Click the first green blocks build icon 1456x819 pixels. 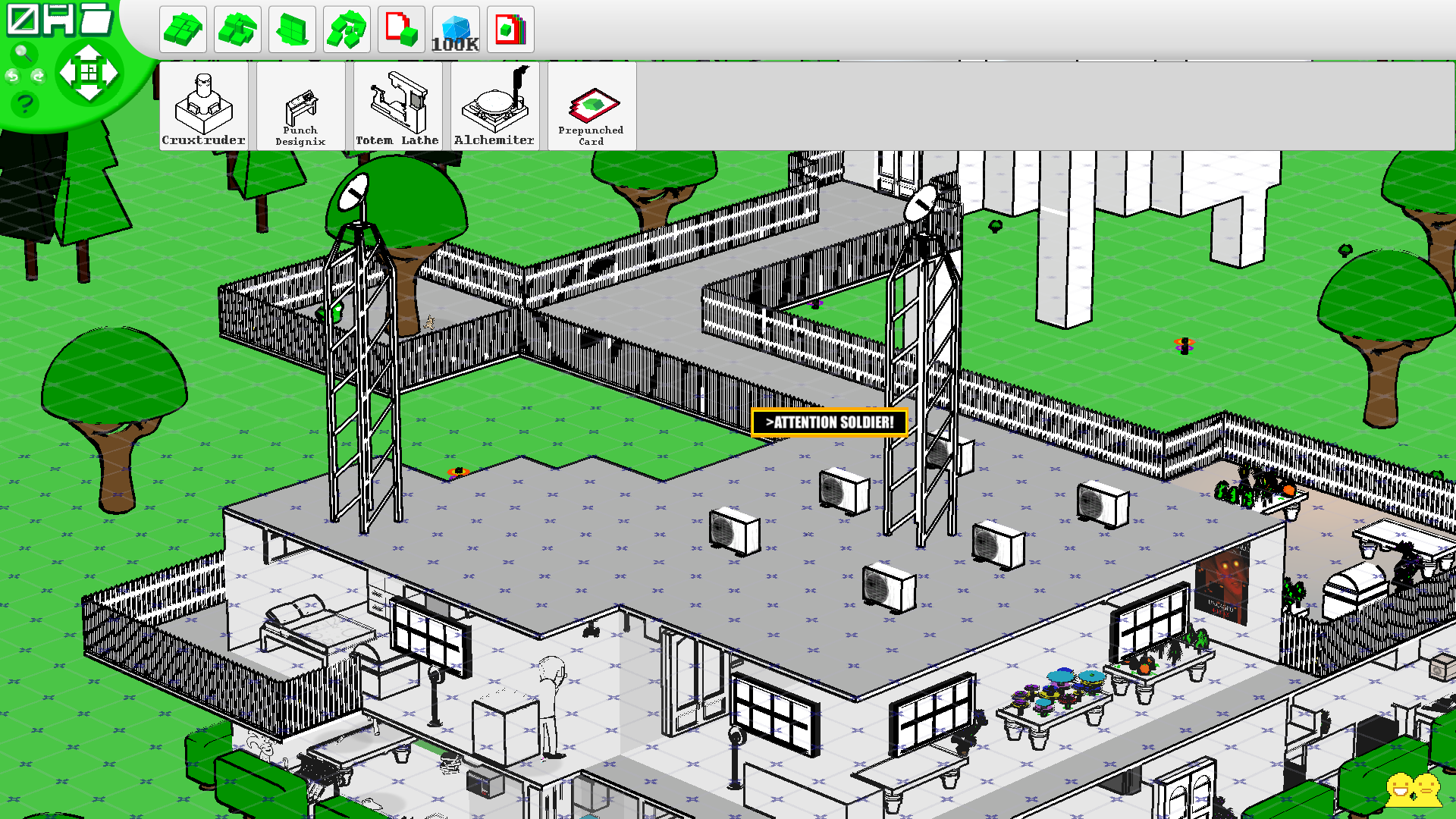click(183, 30)
